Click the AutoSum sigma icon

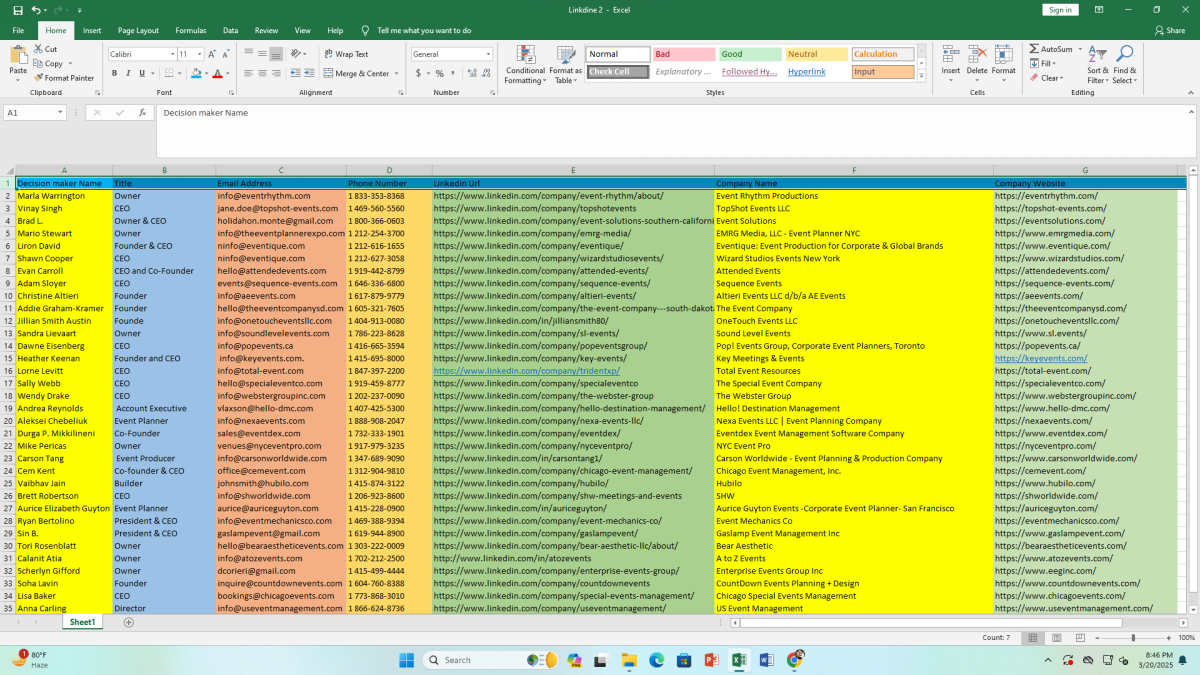1034,49
